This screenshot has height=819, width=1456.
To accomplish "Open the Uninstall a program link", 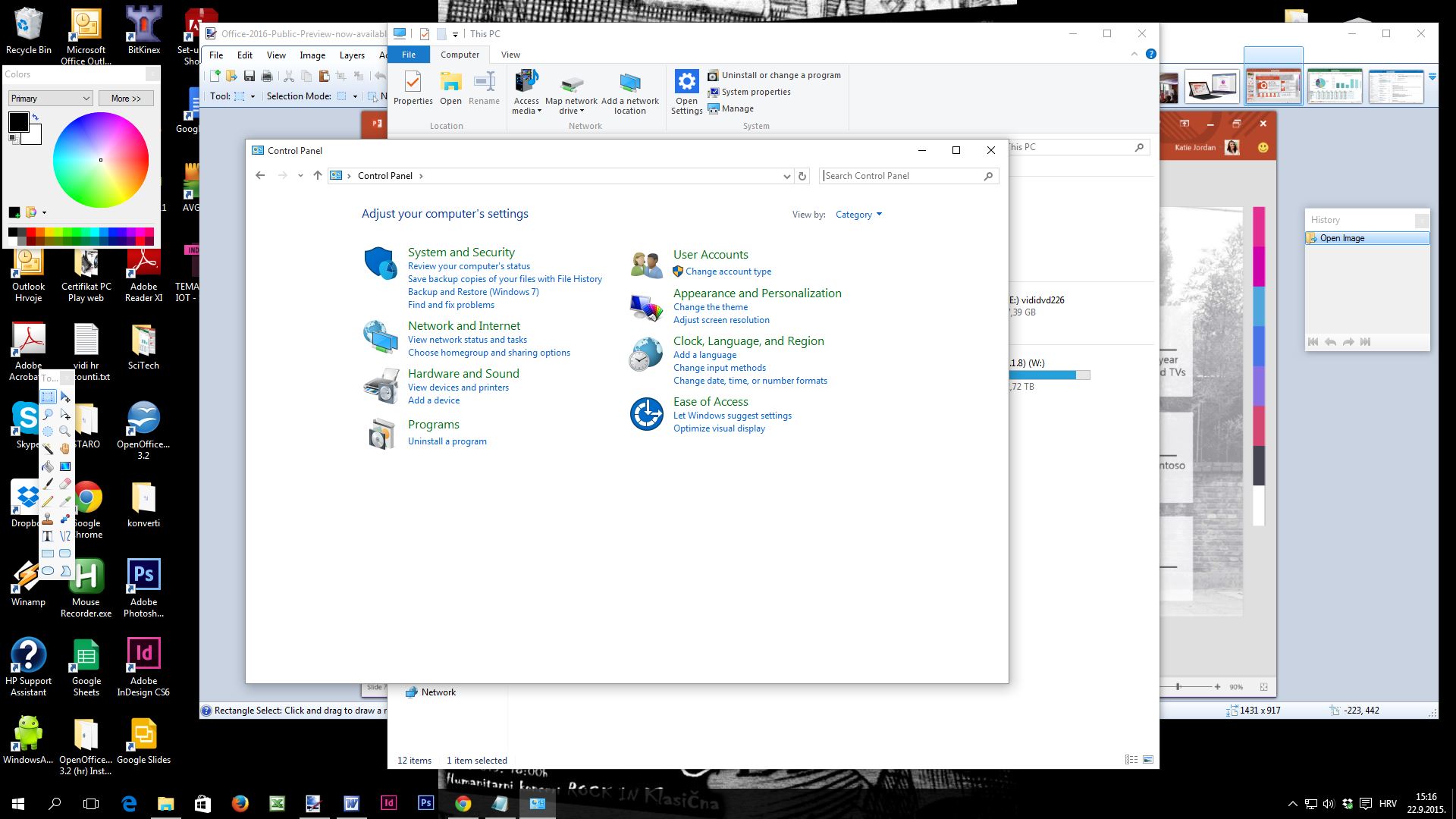I will pyautogui.click(x=447, y=441).
